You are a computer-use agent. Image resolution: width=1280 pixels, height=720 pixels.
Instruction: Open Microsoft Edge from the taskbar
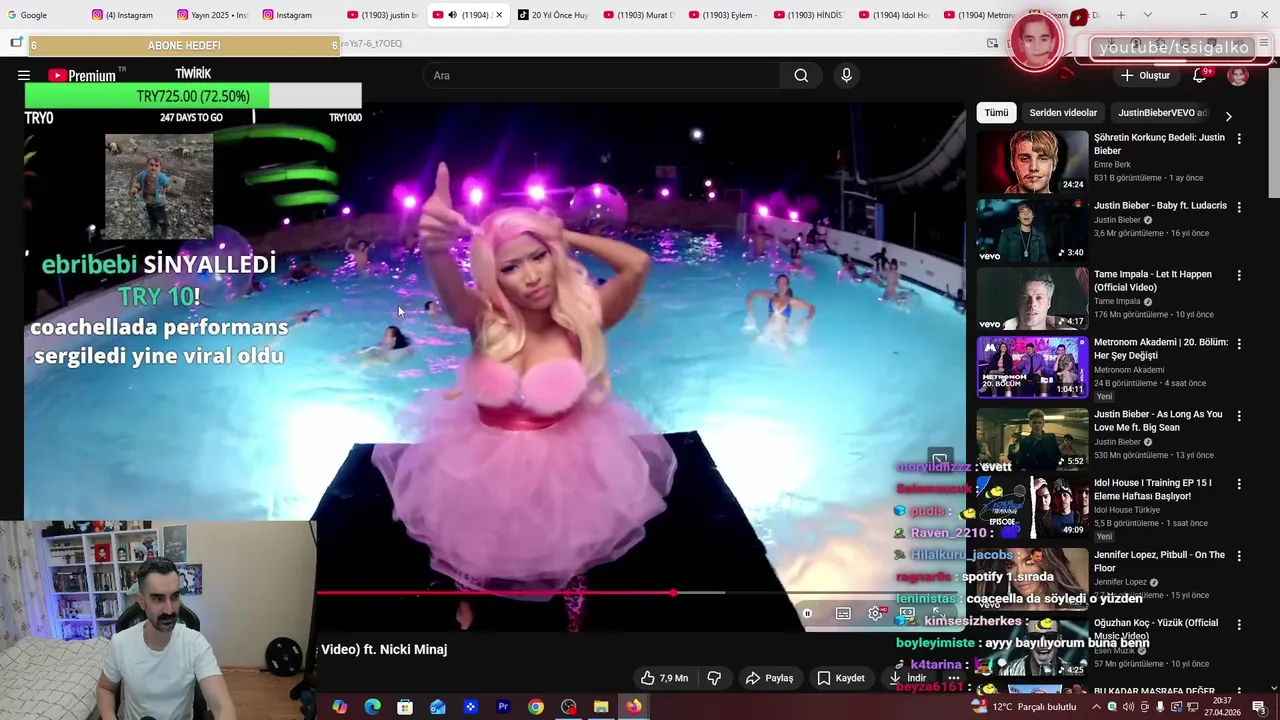tap(372, 707)
